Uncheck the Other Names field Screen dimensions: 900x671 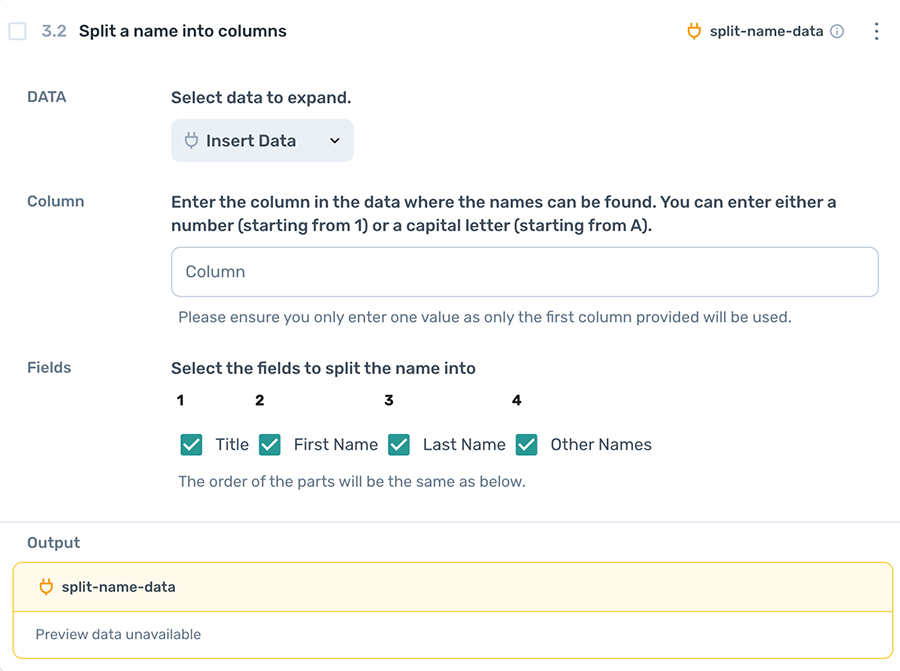click(527, 444)
